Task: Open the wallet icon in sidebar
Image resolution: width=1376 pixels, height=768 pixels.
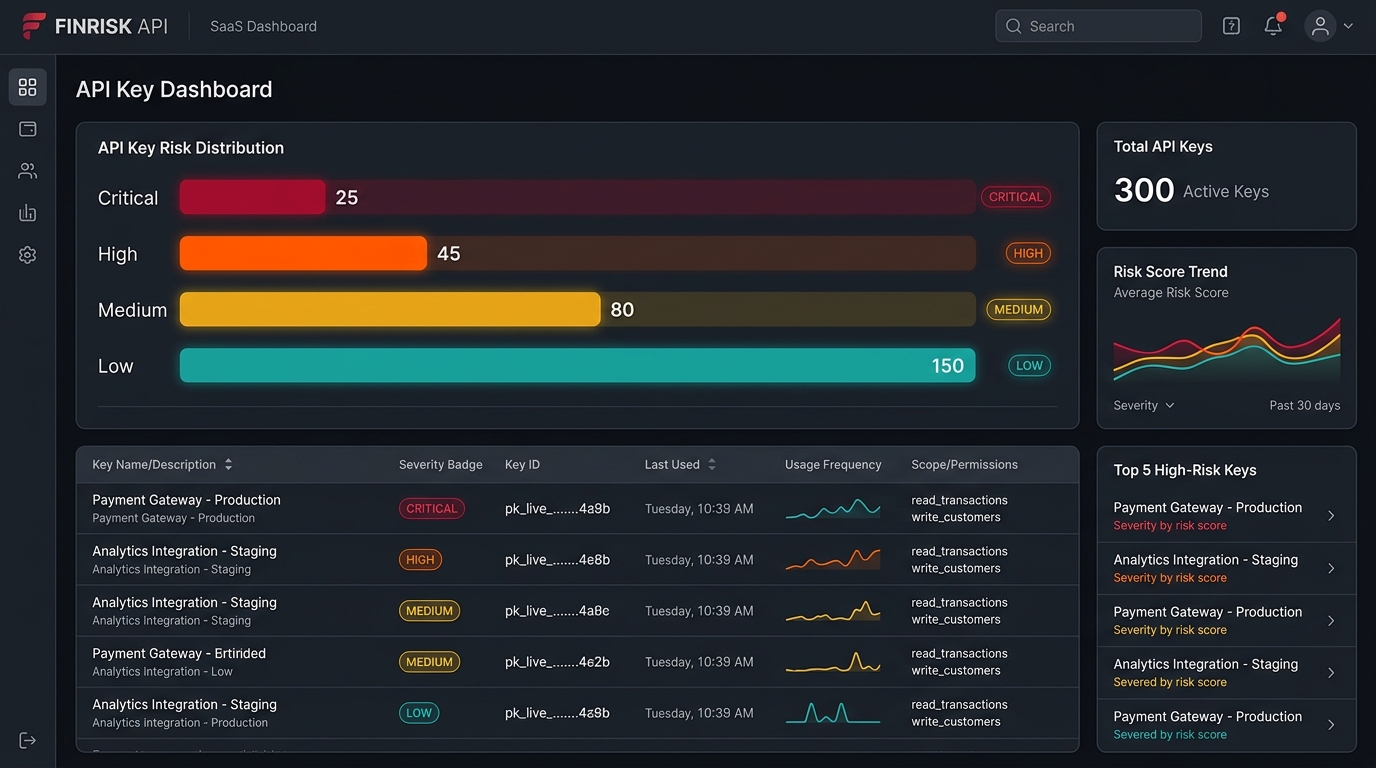Action: [x=28, y=129]
